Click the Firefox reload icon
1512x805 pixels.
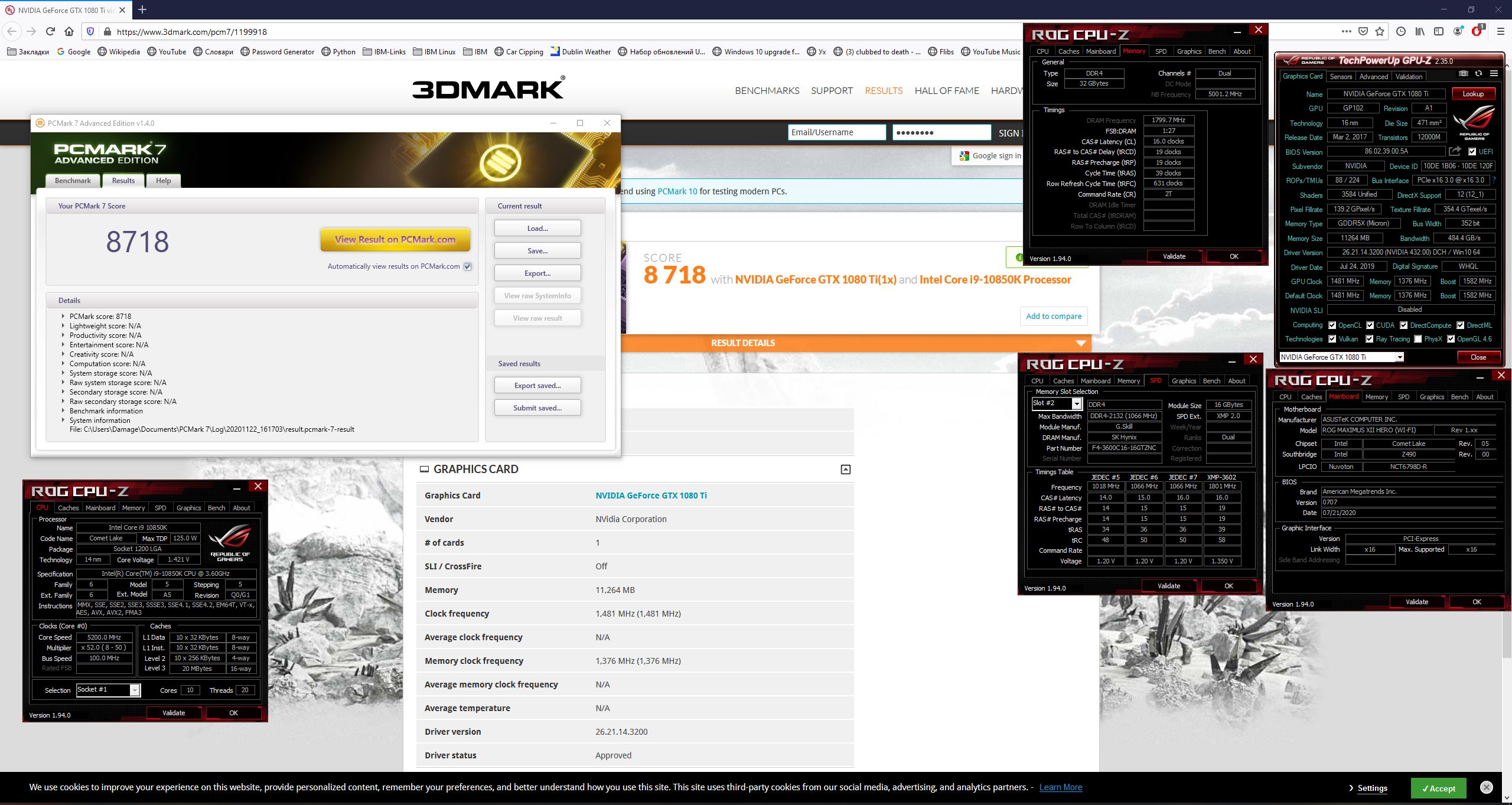[50, 31]
